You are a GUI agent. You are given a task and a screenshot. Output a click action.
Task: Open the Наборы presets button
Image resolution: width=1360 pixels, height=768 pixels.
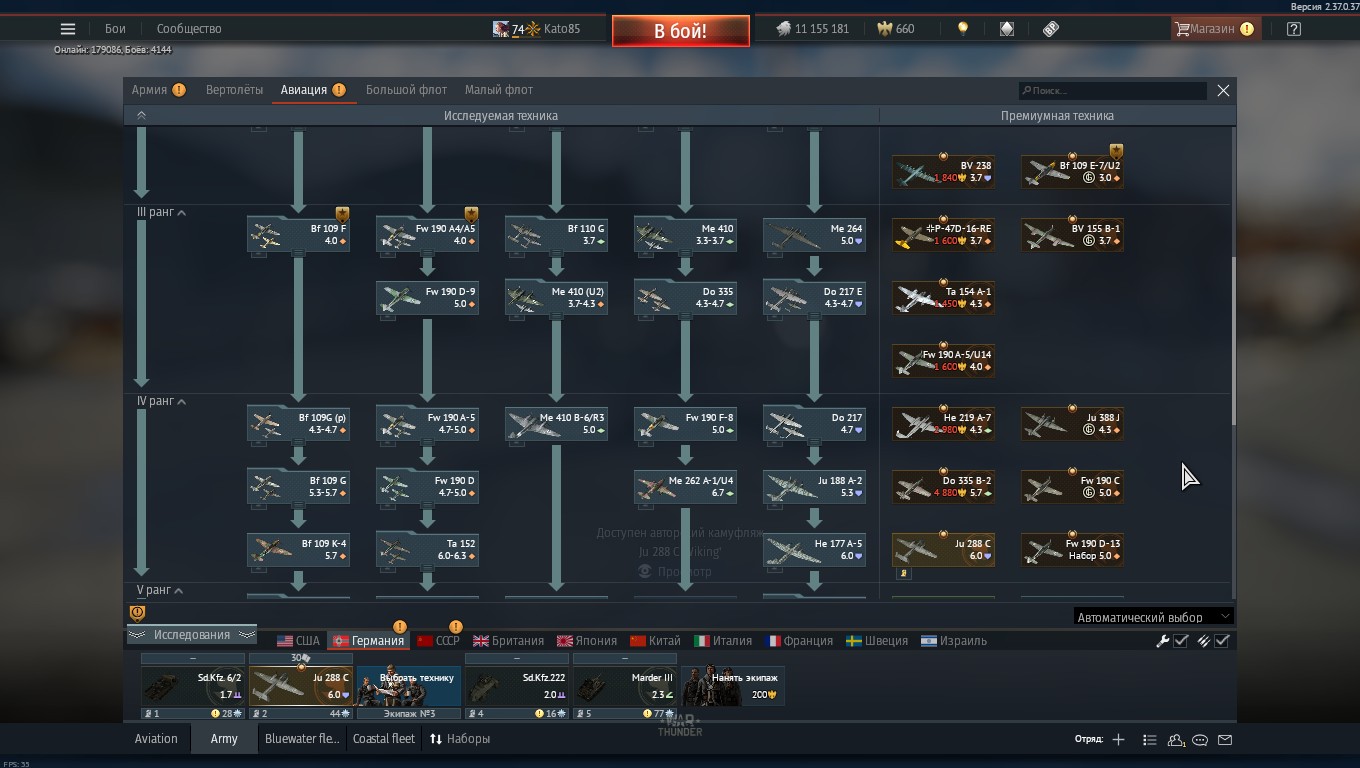[x=460, y=739]
